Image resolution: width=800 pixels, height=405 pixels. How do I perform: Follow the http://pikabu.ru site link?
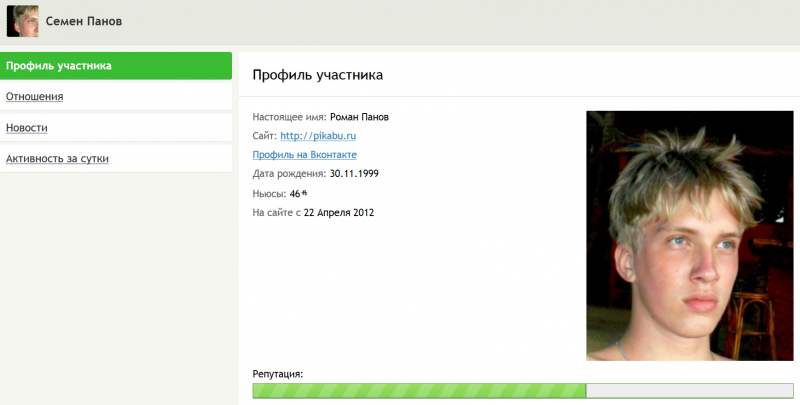318,136
